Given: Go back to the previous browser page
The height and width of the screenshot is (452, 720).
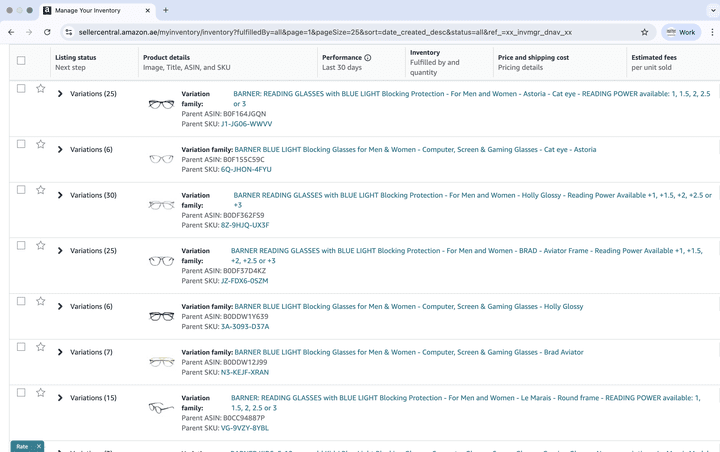Looking at the screenshot, I should [x=11, y=32].
